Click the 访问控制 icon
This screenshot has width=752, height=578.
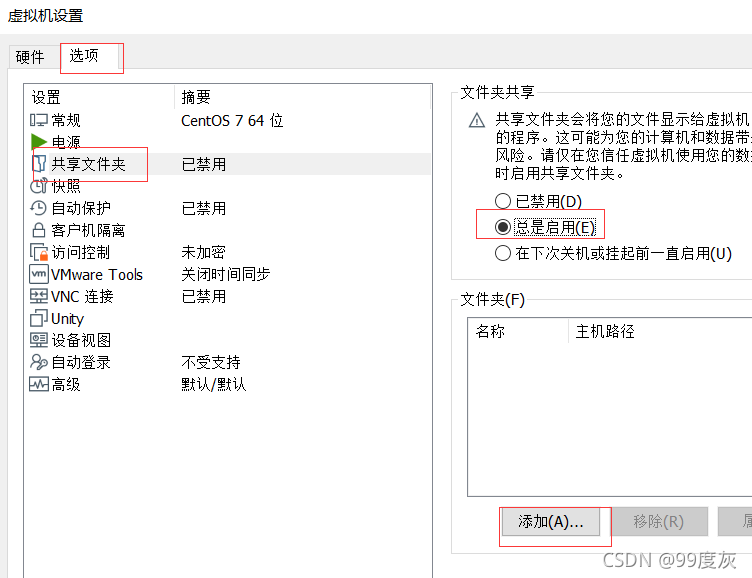click(39, 252)
